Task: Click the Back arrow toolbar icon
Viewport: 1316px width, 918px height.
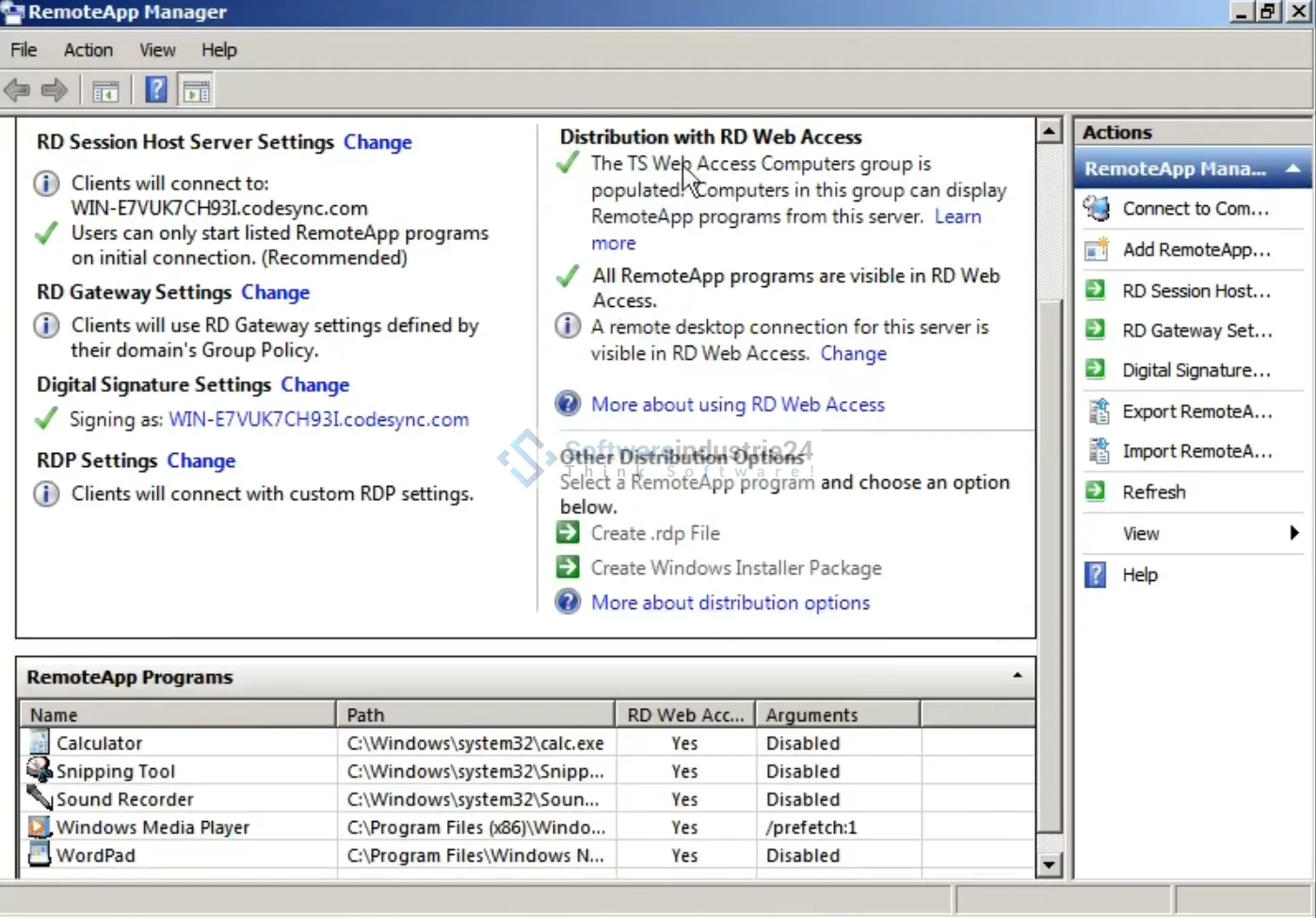Action: [x=17, y=90]
